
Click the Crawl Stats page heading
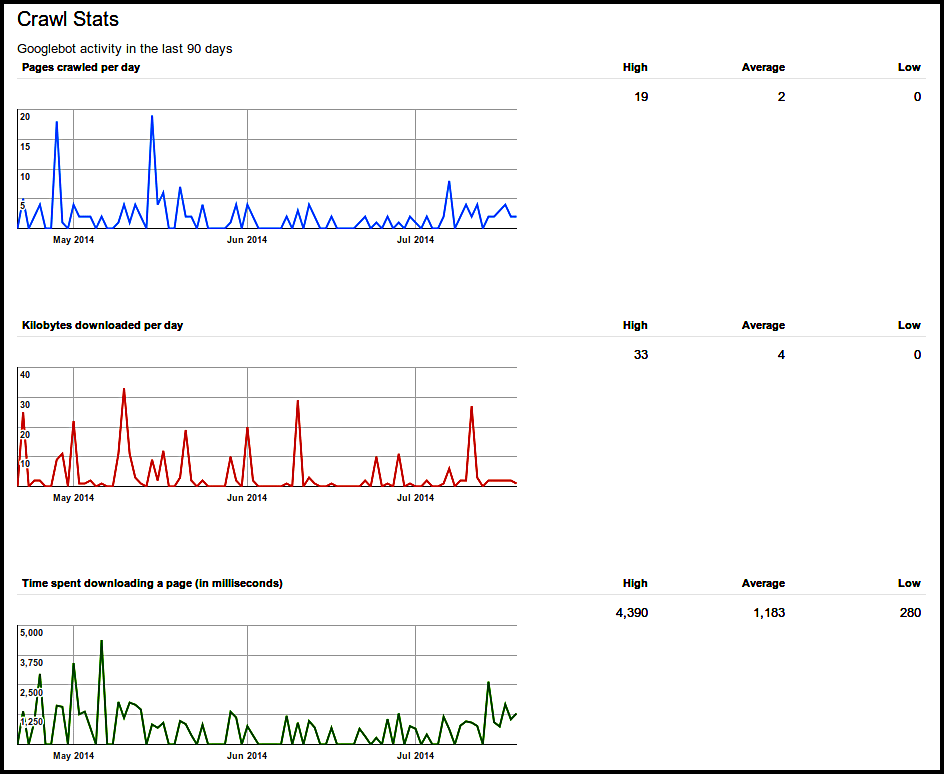(x=68, y=19)
